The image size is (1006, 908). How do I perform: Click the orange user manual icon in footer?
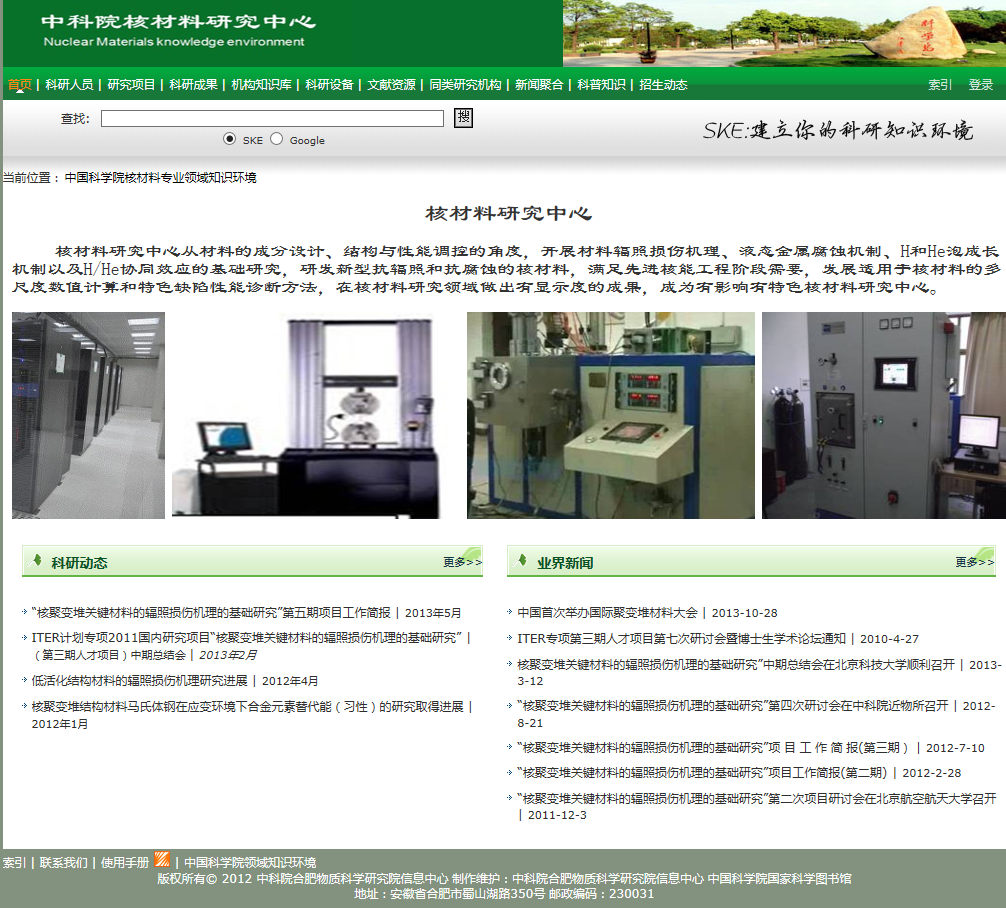[162, 860]
